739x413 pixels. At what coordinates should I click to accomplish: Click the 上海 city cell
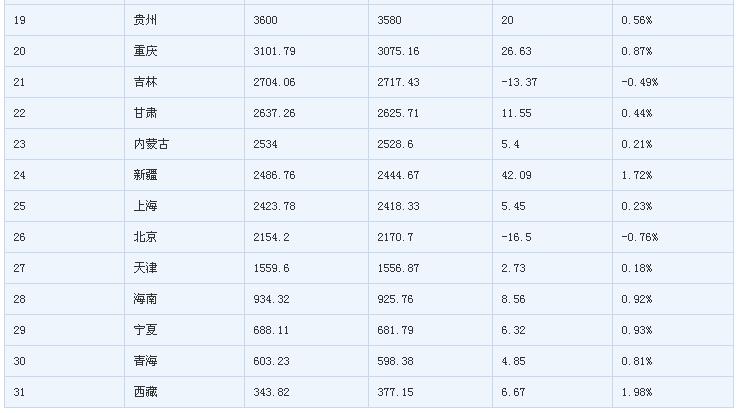coord(145,206)
